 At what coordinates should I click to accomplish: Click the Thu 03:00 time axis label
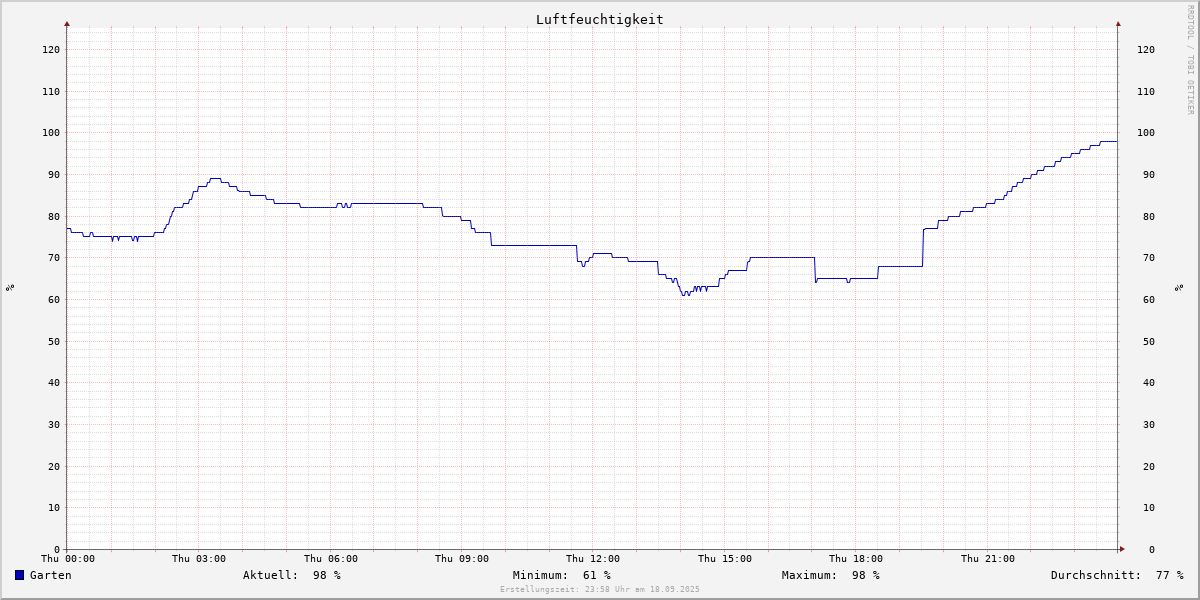click(x=199, y=559)
